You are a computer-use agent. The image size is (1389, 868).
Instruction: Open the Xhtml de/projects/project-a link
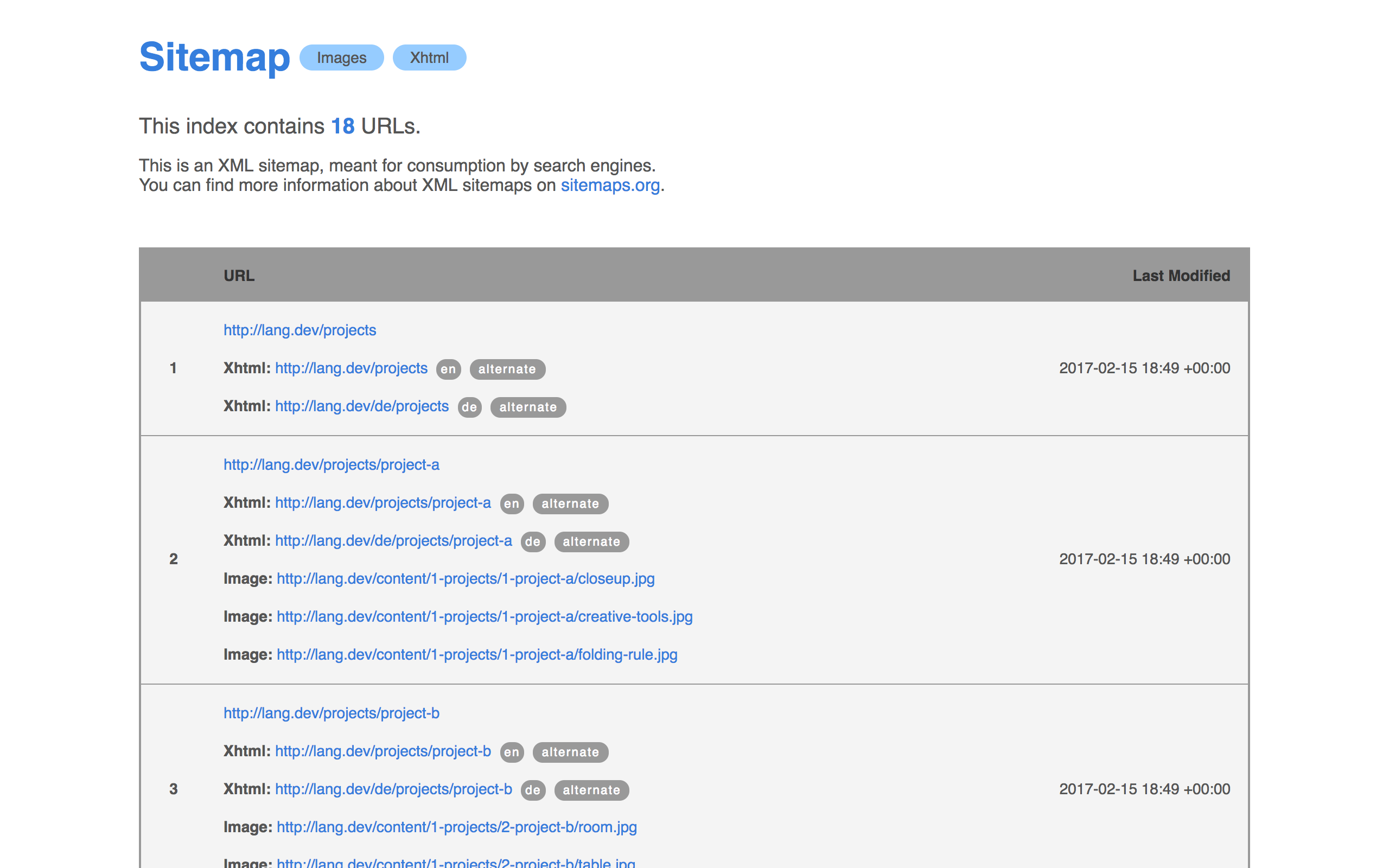coord(393,541)
